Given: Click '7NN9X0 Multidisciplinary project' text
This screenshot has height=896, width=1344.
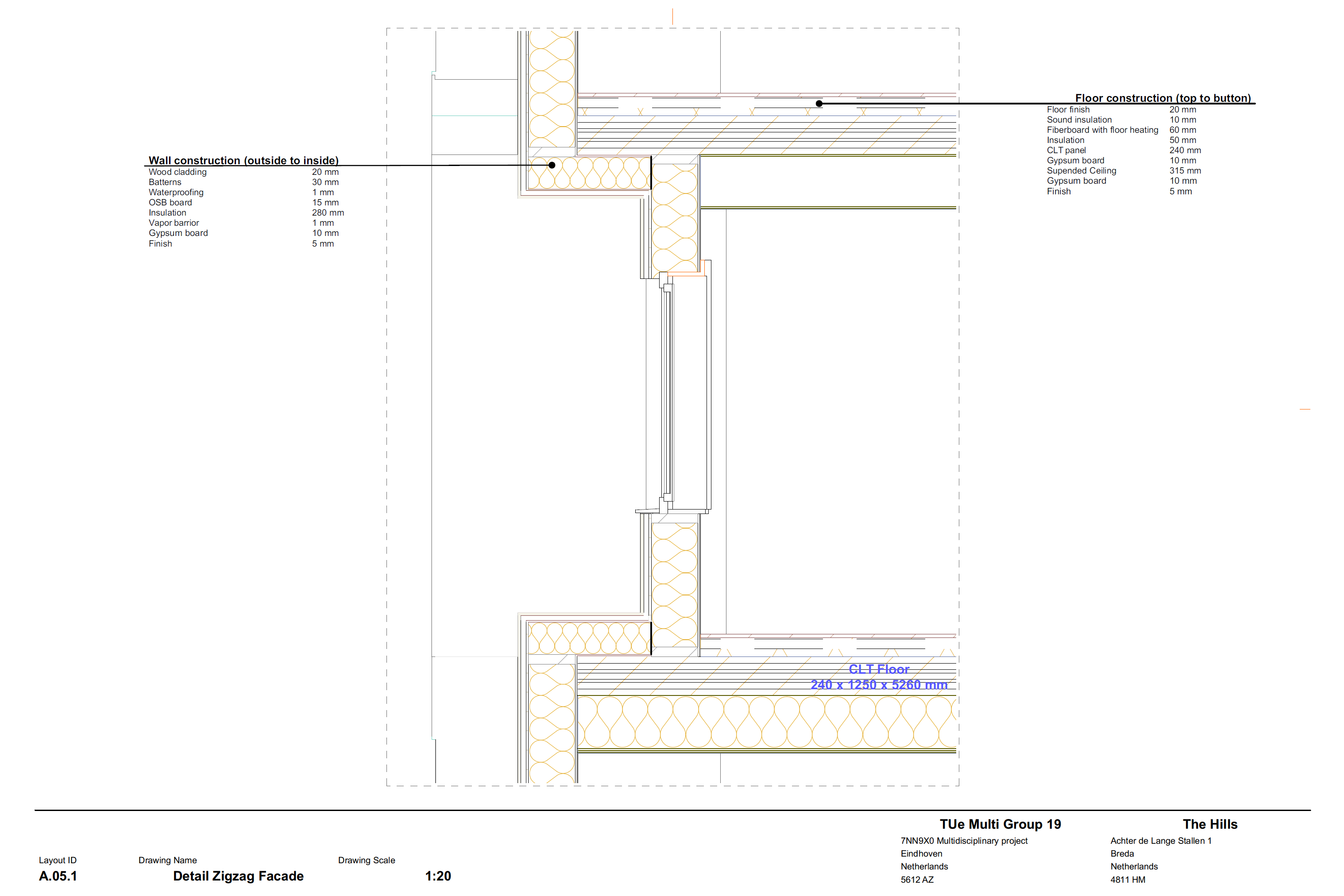Looking at the screenshot, I should [x=964, y=841].
